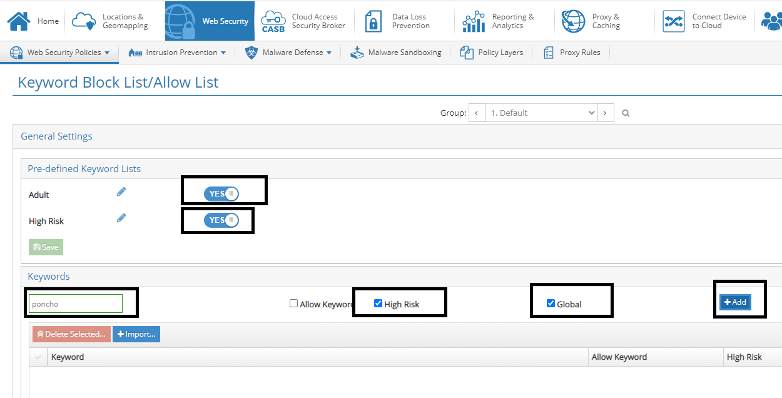
Task: Click the Policy Layers icon
Action: point(466,52)
